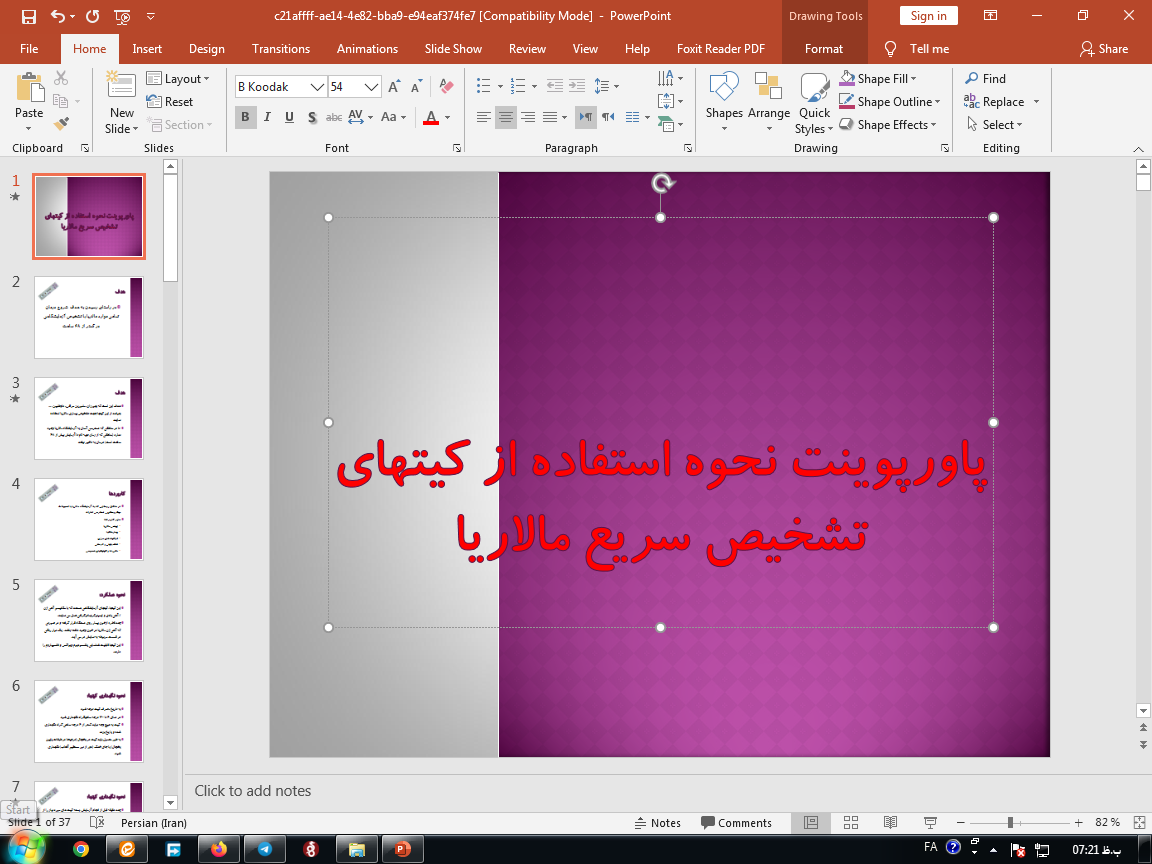Select slide 4 thumbnail in the panel
1152x864 pixels.
(88, 519)
